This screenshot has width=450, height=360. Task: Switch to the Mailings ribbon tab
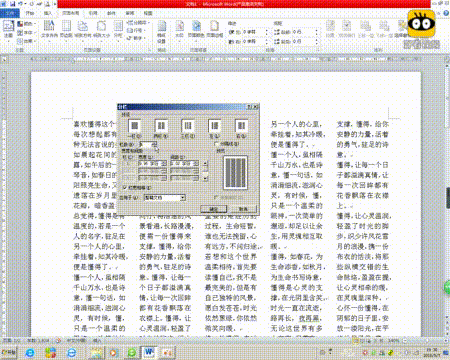(x=111, y=13)
